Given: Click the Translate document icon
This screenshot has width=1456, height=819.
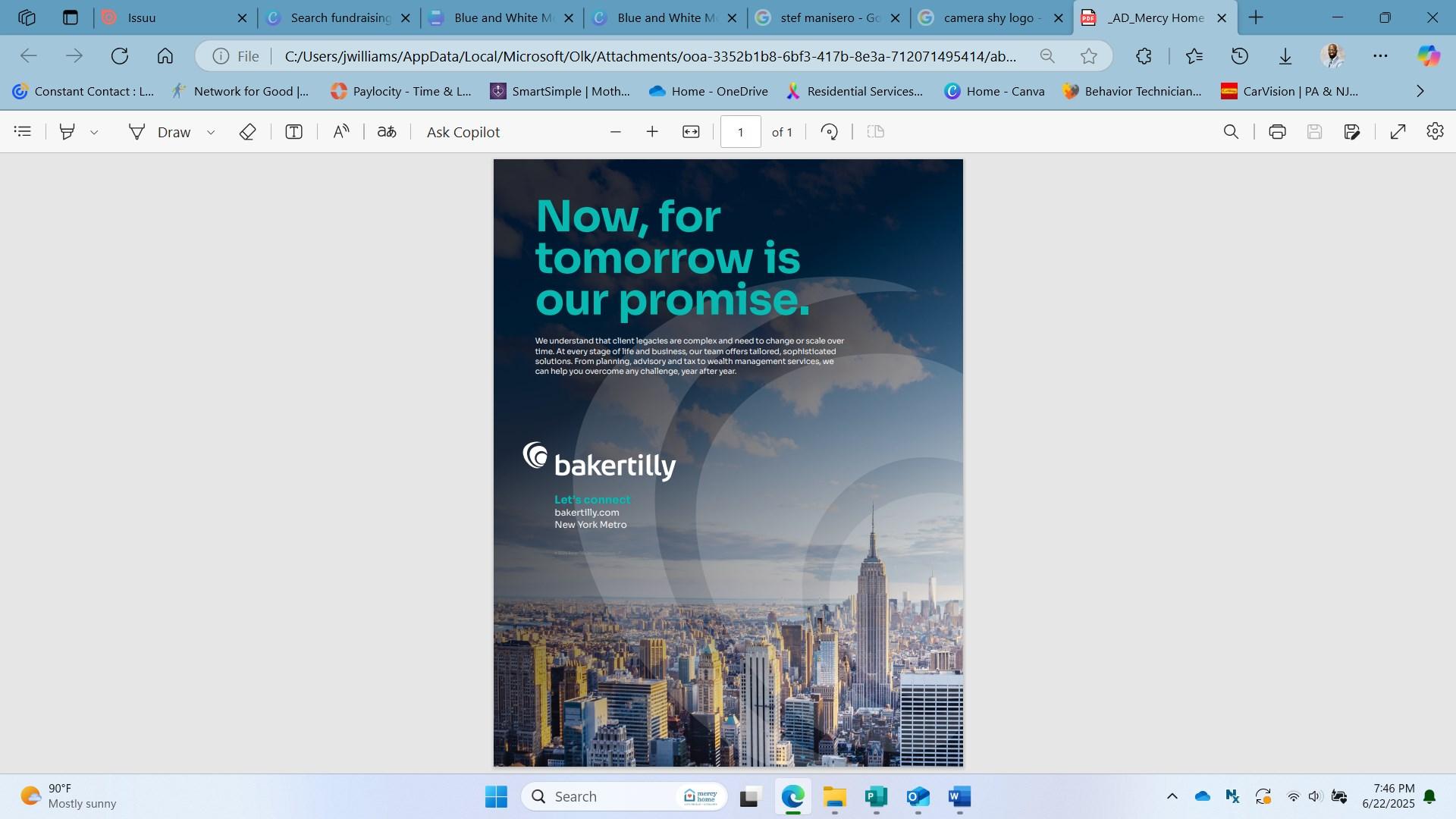Looking at the screenshot, I should point(387,132).
